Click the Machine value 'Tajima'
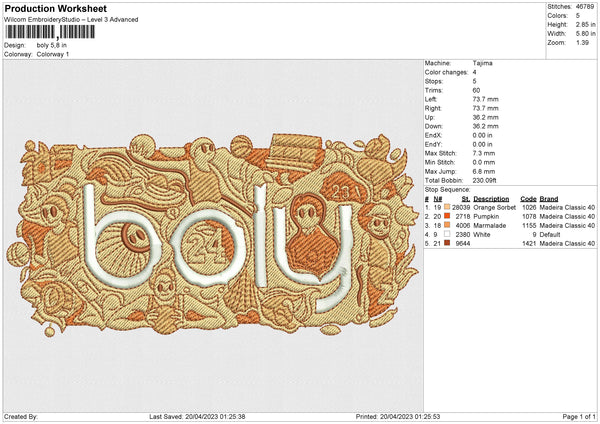The image size is (600, 424). [x=483, y=63]
